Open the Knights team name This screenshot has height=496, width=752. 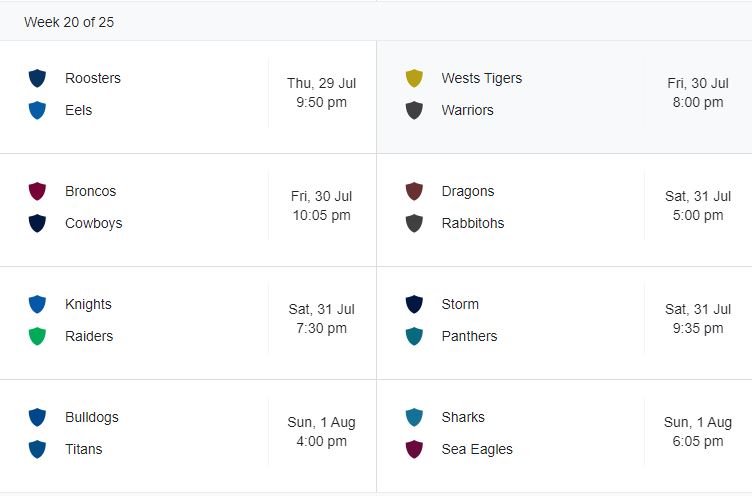[x=88, y=304]
